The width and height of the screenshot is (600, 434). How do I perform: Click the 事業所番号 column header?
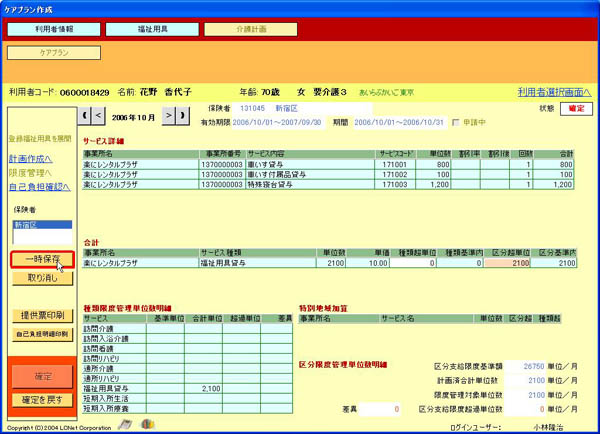(x=223, y=154)
